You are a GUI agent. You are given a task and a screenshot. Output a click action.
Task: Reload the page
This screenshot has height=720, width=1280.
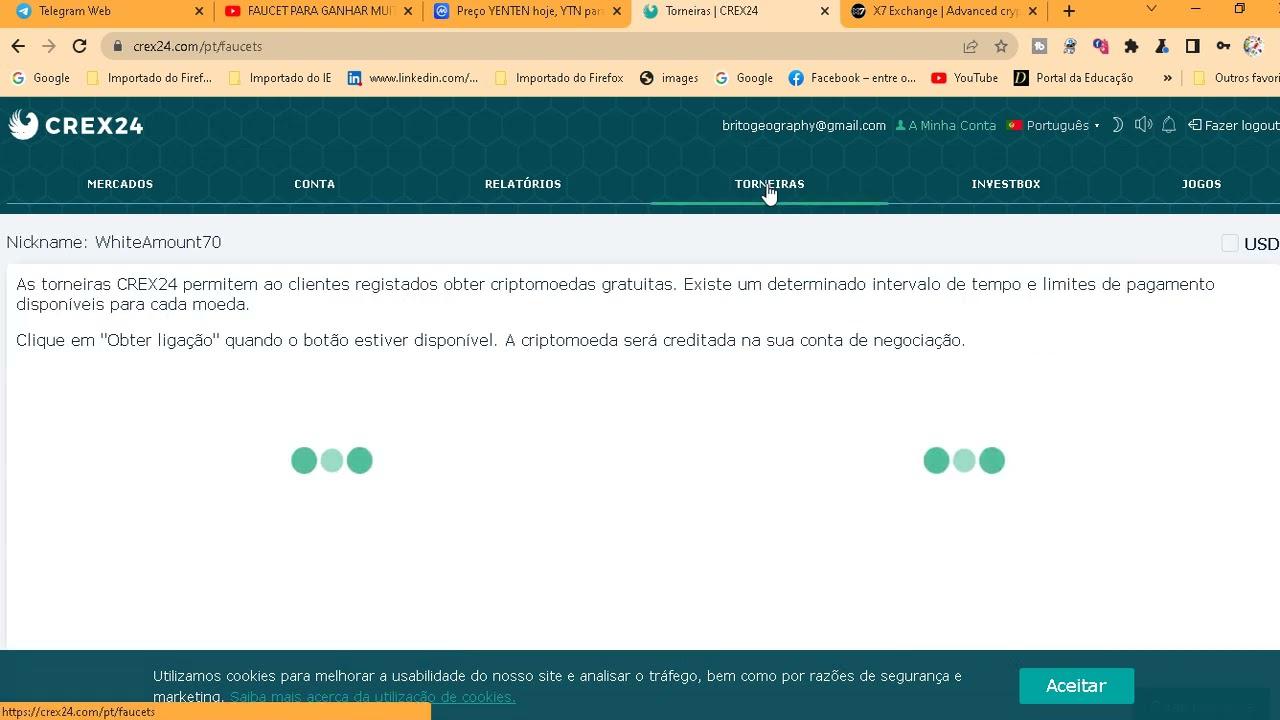80,46
